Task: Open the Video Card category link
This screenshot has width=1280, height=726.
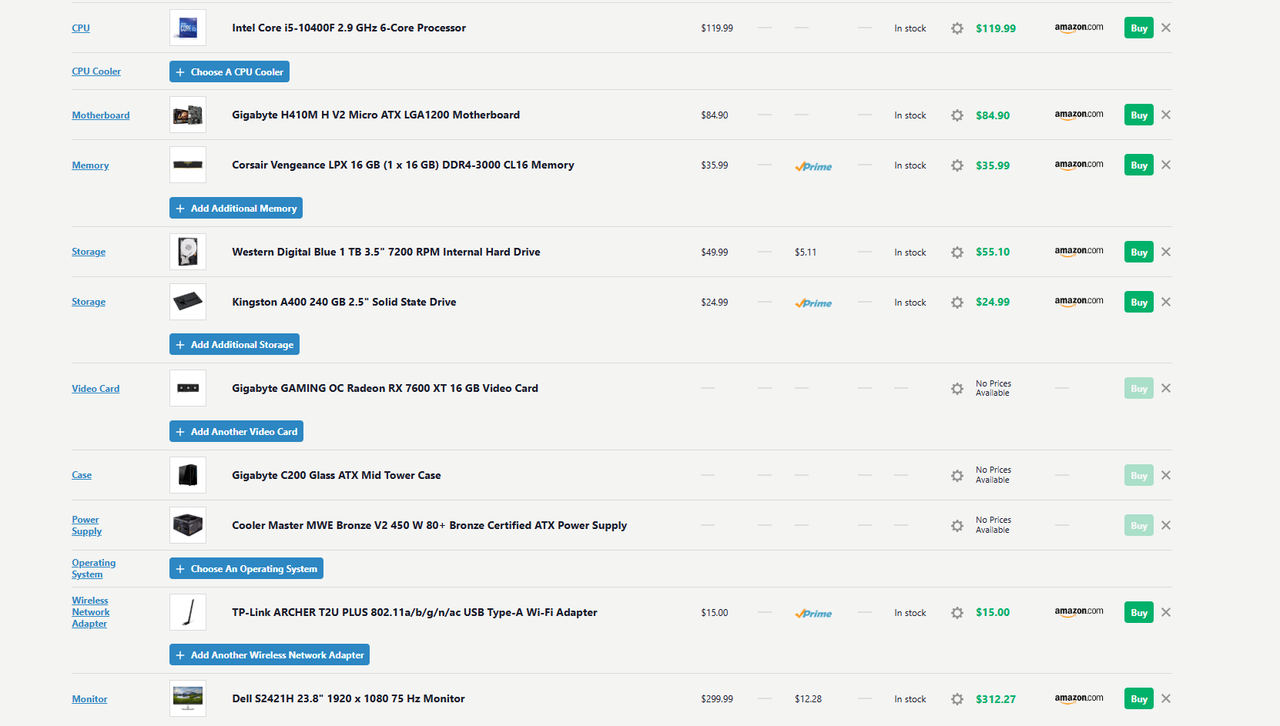Action: tap(96, 388)
